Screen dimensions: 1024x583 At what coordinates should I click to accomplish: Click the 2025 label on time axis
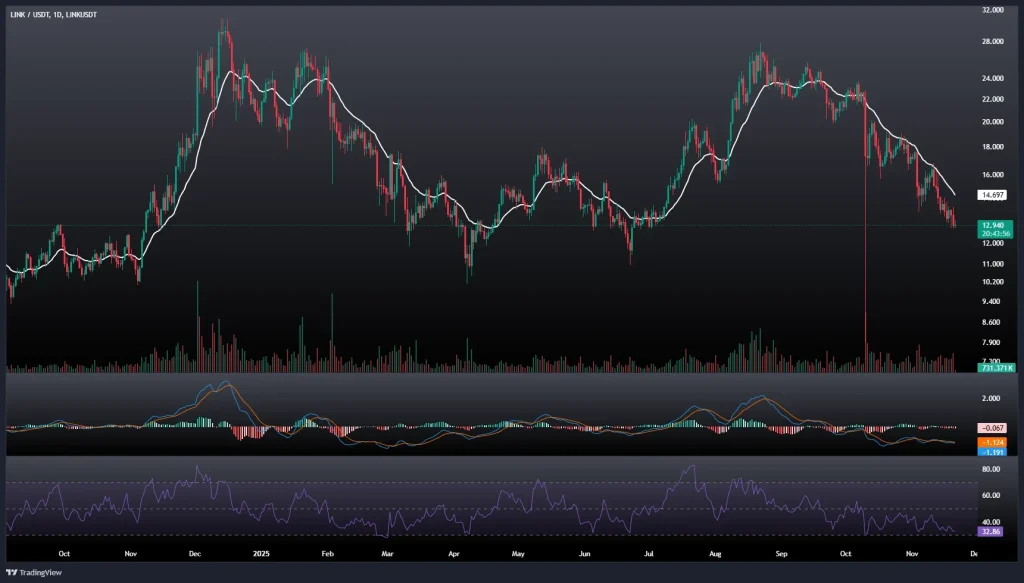[x=262, y=552]
